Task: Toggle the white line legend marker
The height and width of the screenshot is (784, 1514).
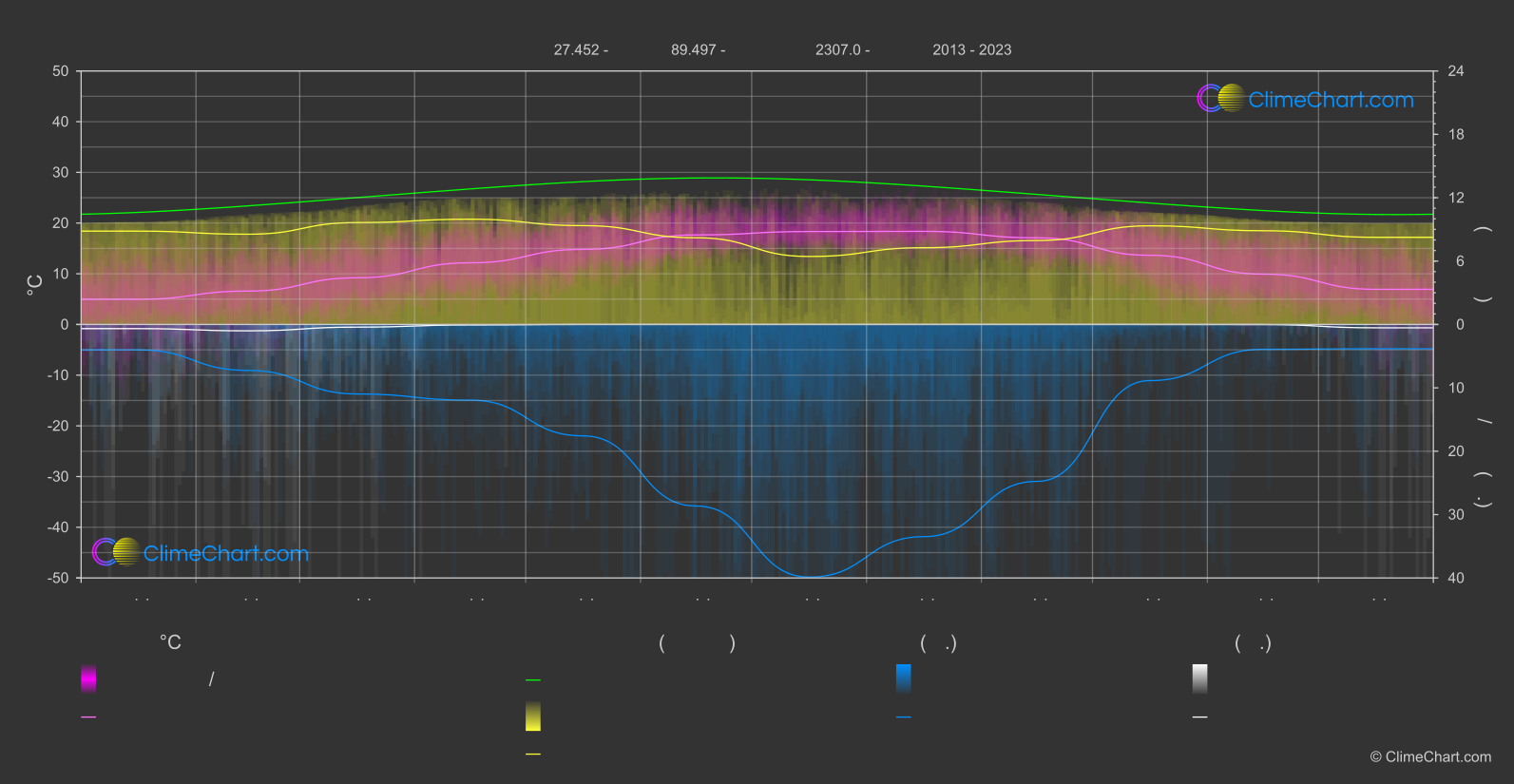Action: (x=1199, y=717)
